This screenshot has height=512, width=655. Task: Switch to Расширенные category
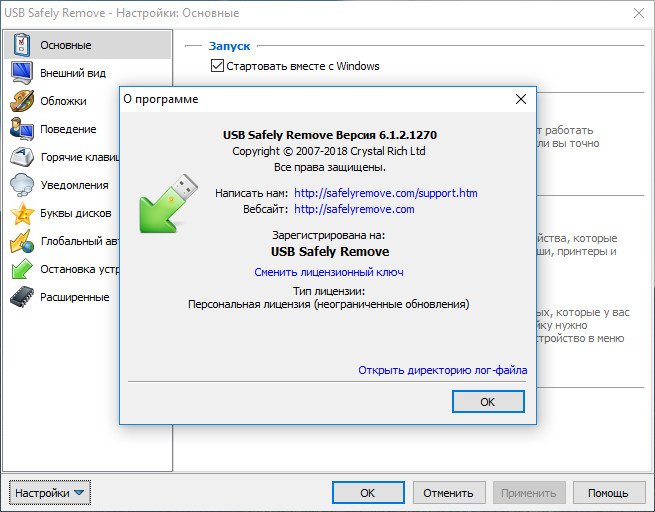point(75,297)
